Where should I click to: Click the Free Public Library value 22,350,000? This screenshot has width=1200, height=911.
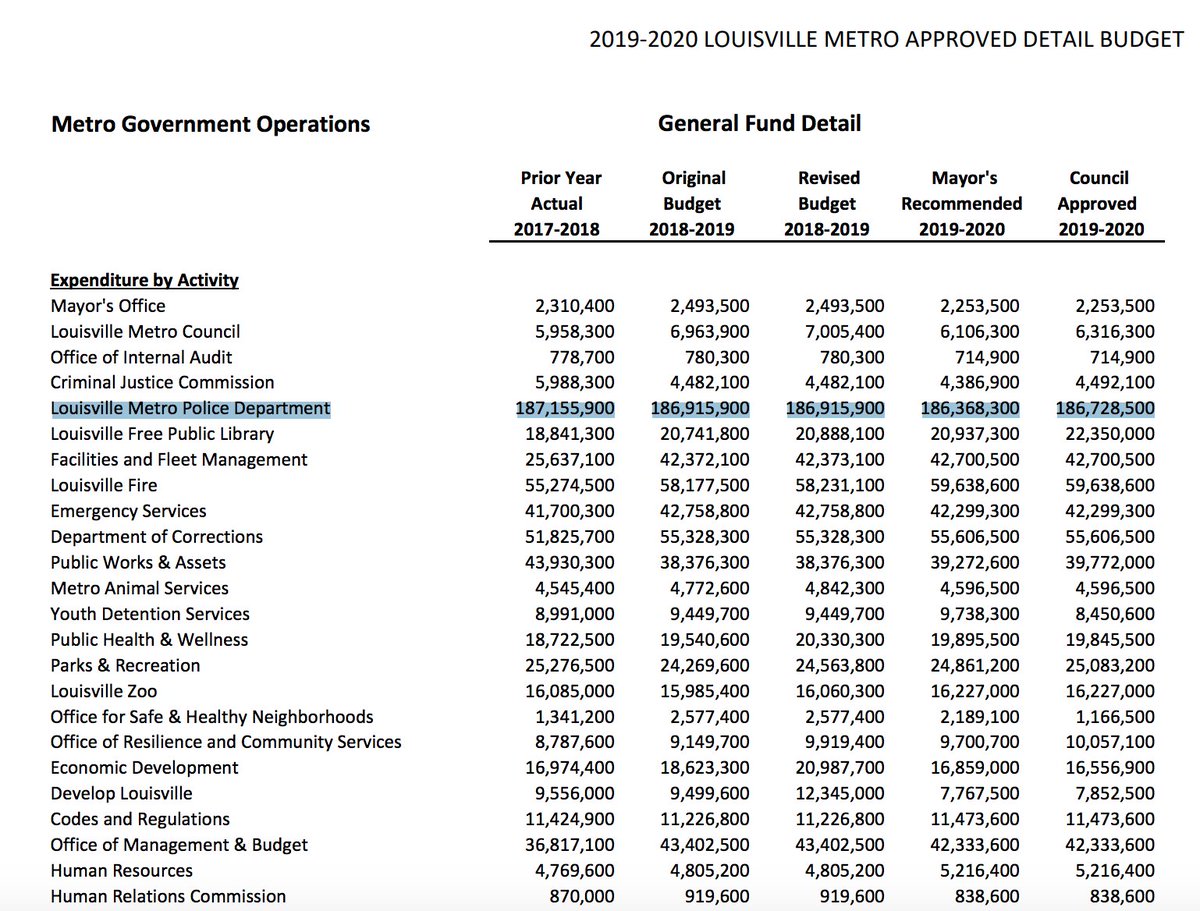point(1109,434)
